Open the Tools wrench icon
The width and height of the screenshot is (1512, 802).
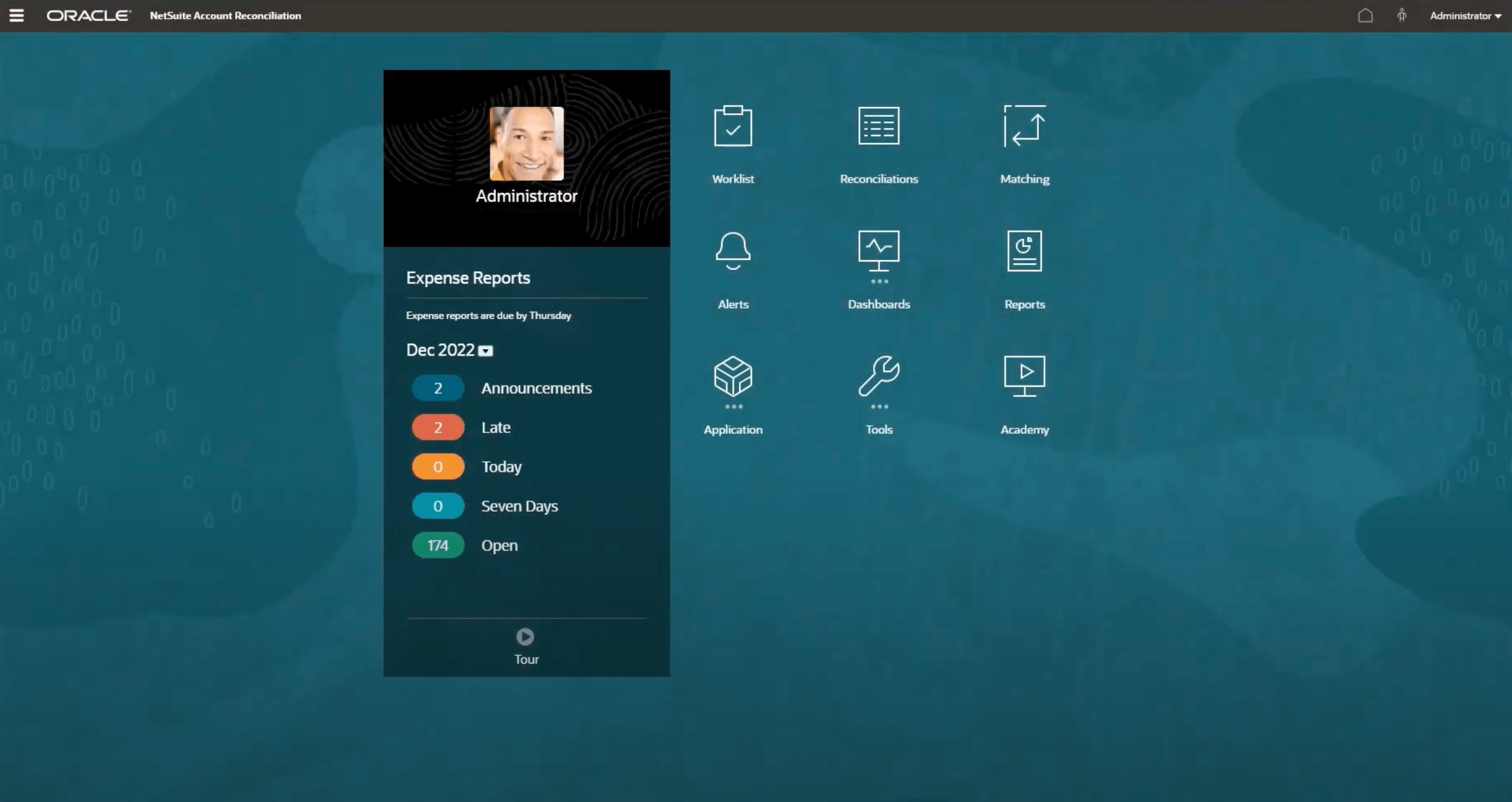[x=879, y=376]
